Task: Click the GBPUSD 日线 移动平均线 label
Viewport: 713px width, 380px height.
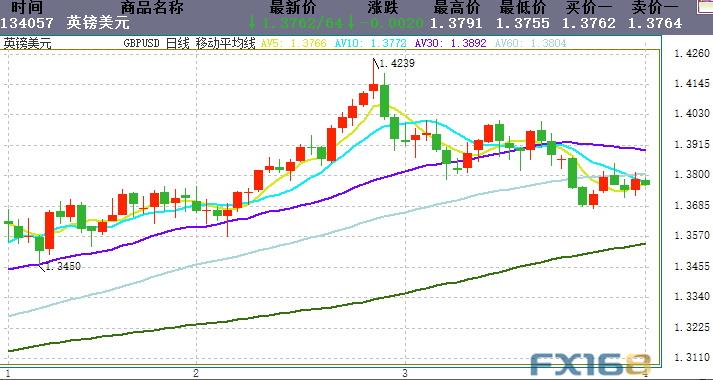Action: coord(189,44)
